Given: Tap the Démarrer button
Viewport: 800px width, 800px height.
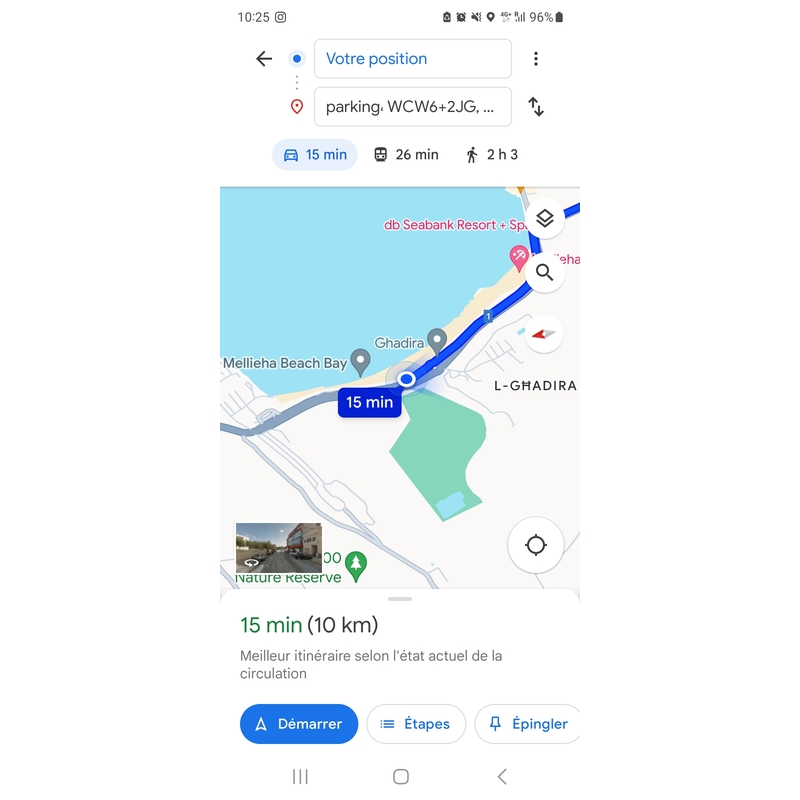Looking at the screenshot, I should pyautogui.click(x=299, y=723).
